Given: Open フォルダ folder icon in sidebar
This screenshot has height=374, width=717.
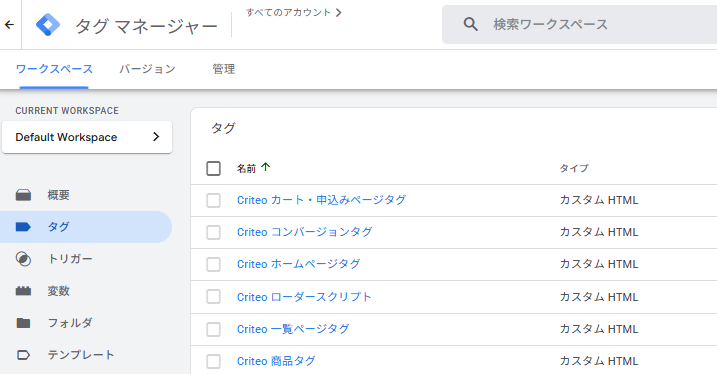Looking at the screenshot, I should pyautogui.click(x=23, y=323).
